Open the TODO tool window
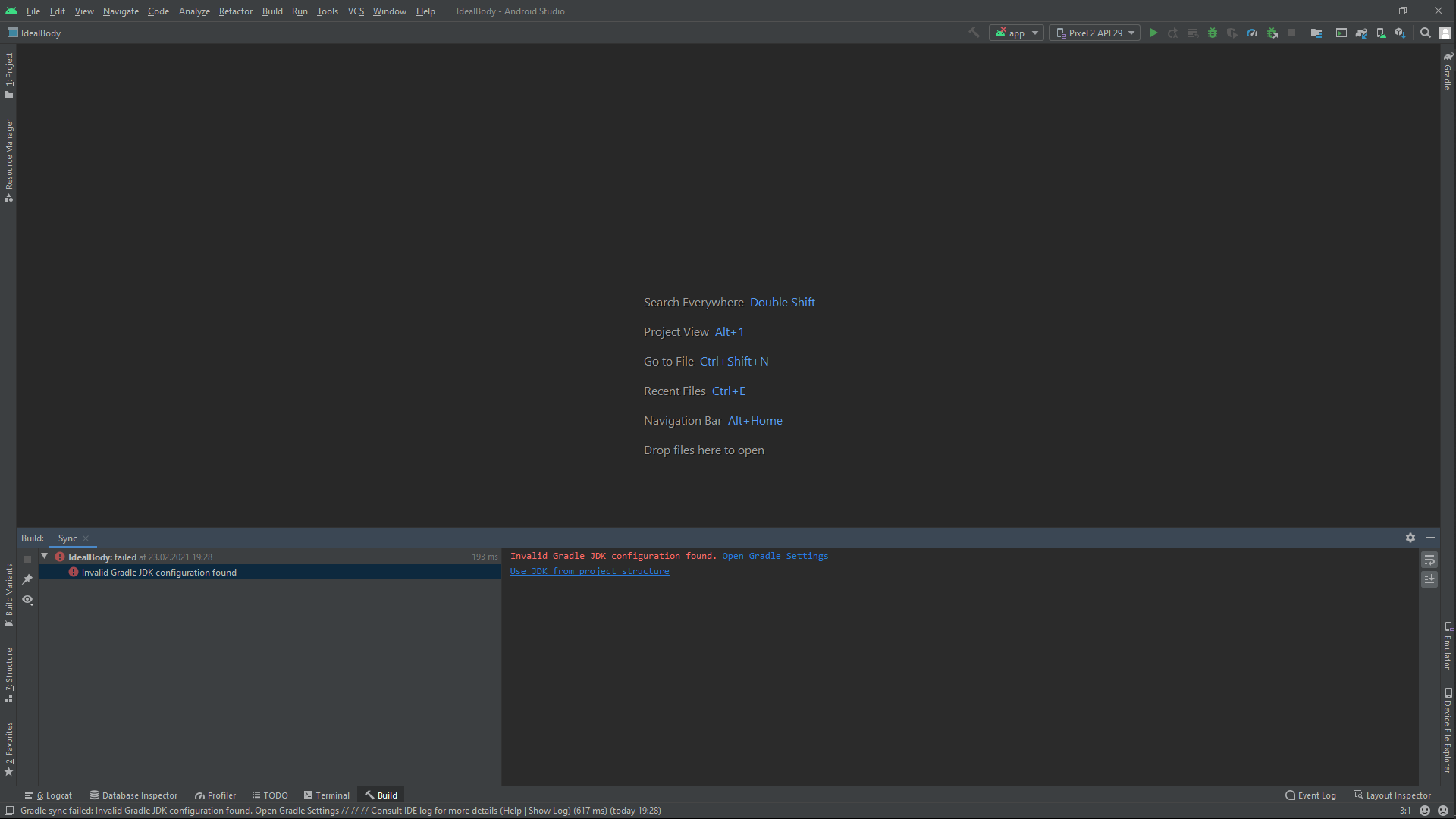The width and height of the screenshot is (1456, 819). click(x=270, y=795)
